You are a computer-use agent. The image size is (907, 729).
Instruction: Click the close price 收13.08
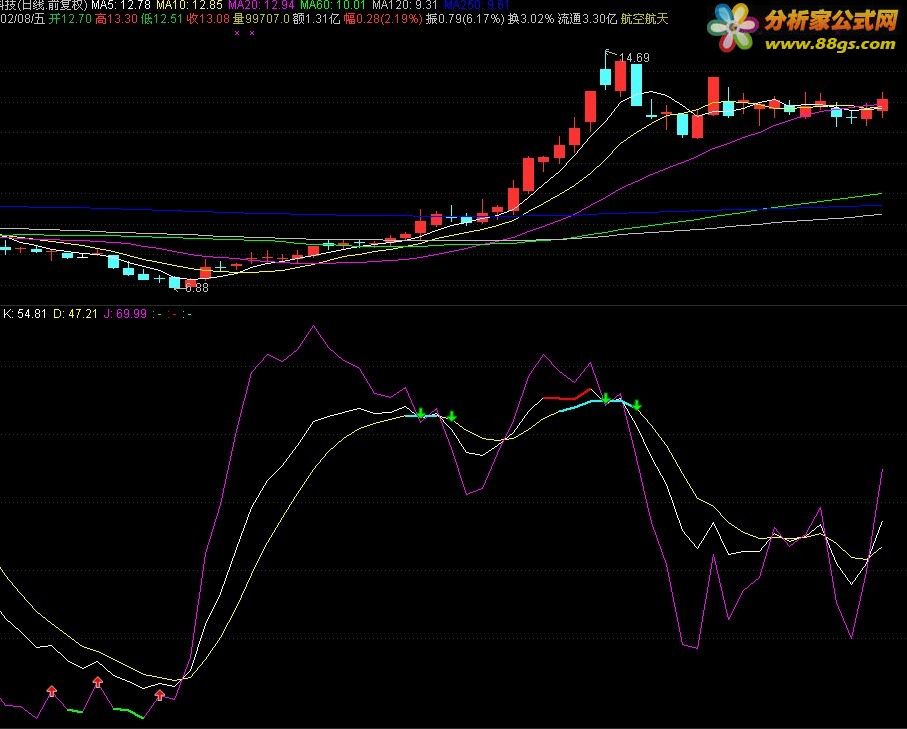208,19
